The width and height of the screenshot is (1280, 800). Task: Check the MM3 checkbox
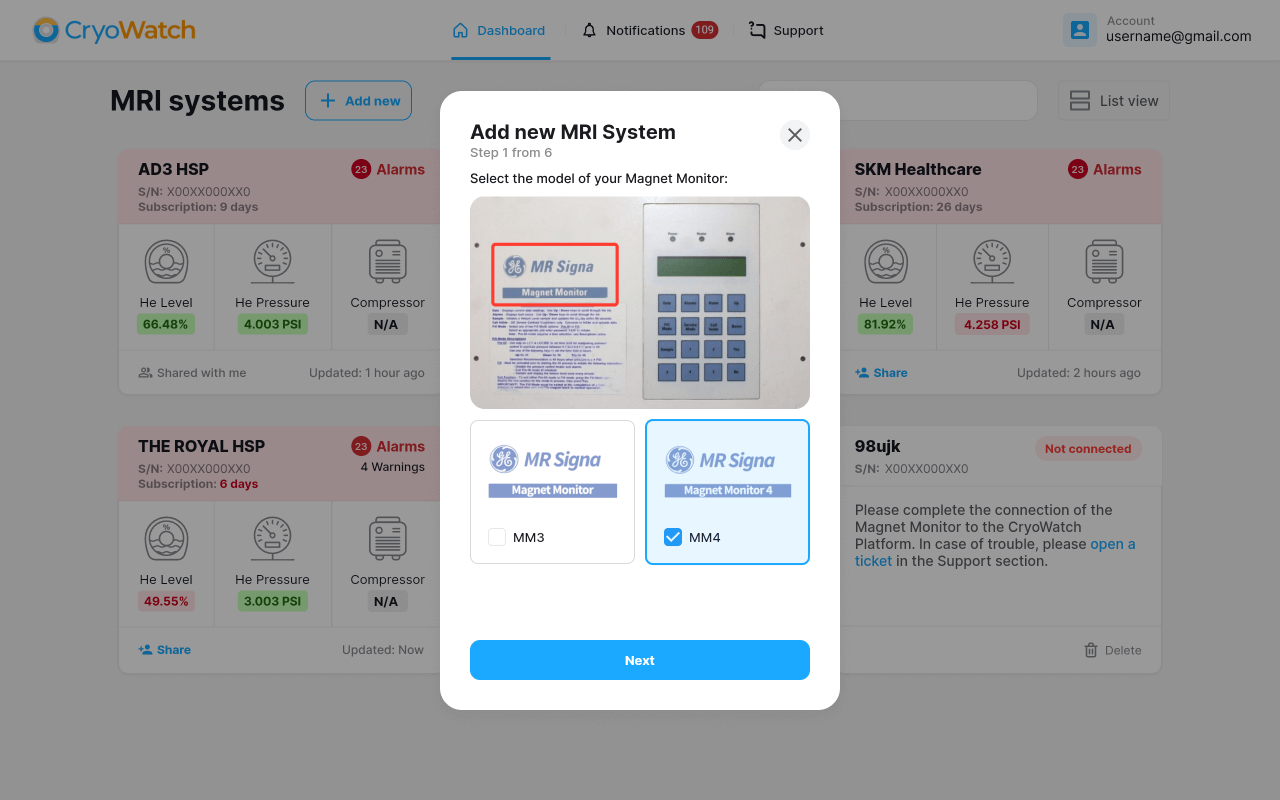497,537
